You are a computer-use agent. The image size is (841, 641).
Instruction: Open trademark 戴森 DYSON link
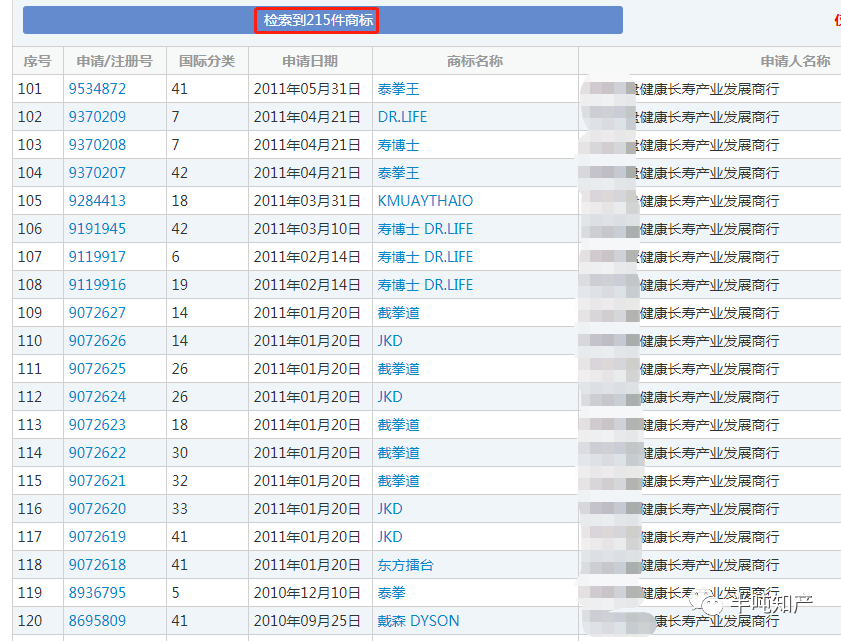coord(418,621)
